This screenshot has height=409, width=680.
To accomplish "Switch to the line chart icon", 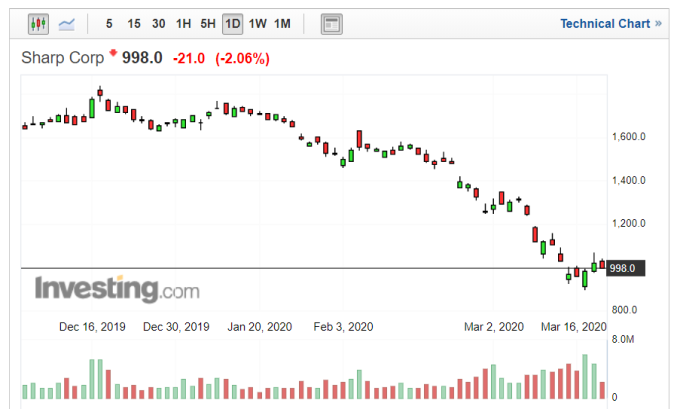I will pos(66,24).
